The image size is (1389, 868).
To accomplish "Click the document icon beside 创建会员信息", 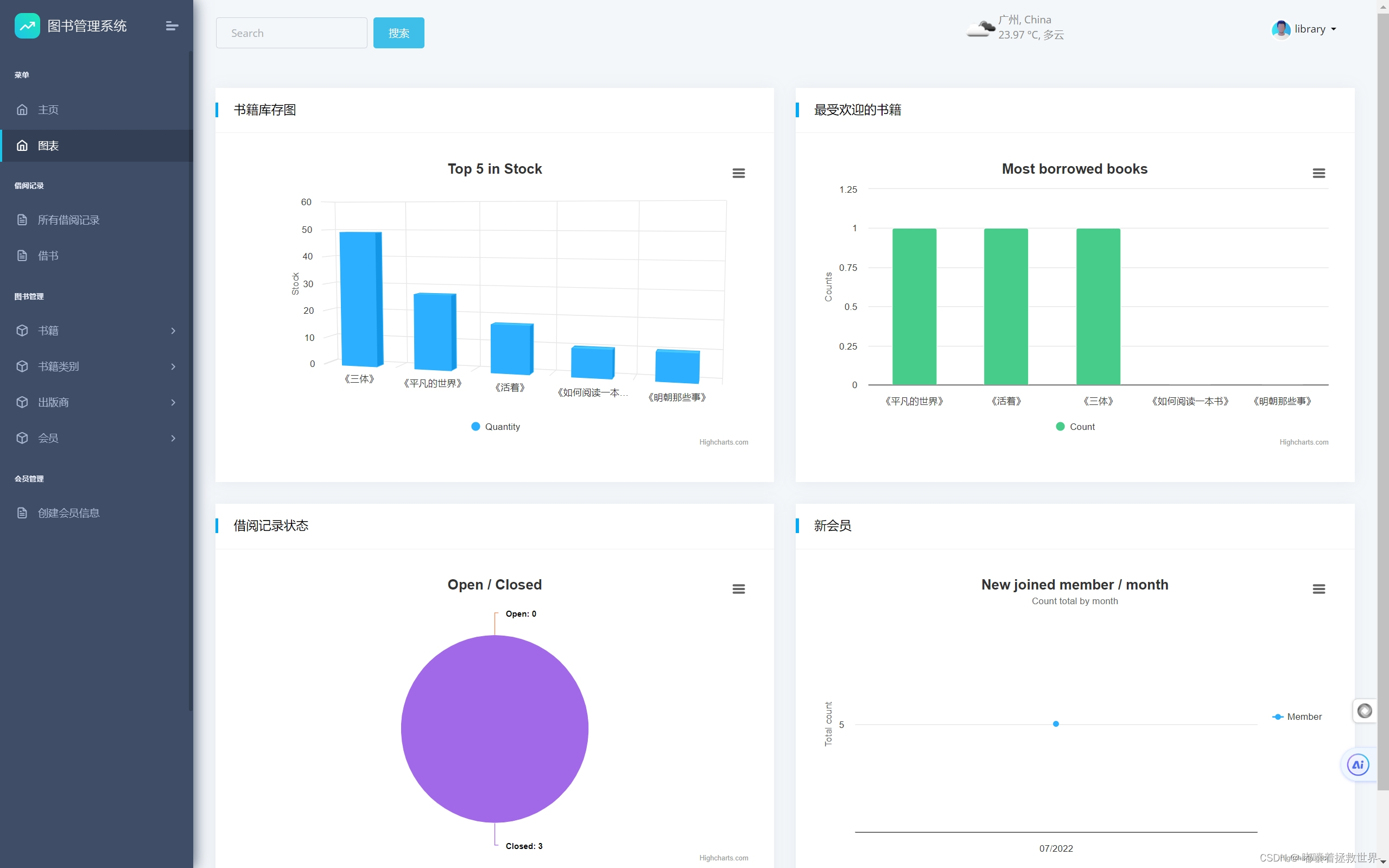I will [22, 512].
